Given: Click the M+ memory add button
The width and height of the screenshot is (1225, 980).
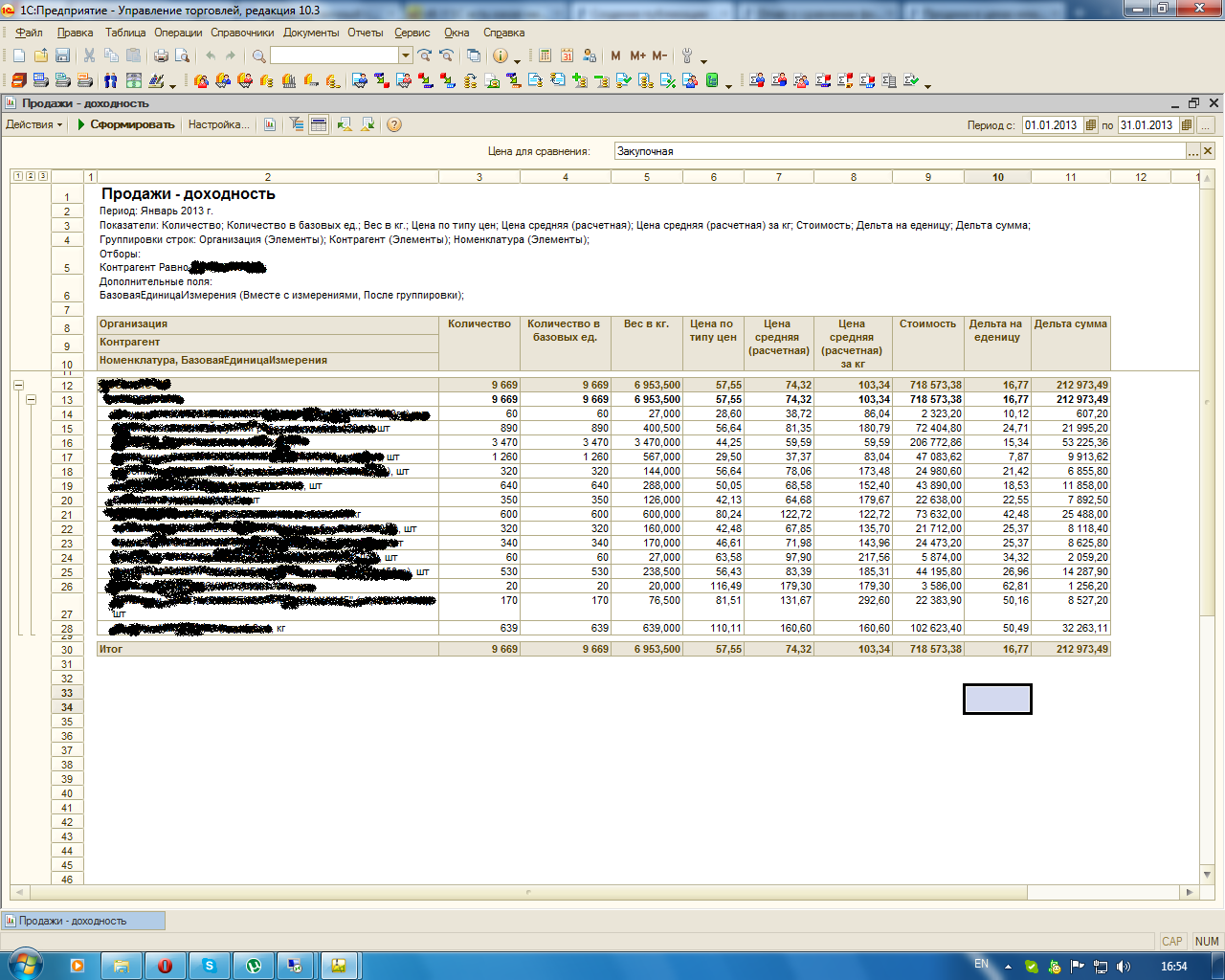Looking at the screenshot, I should (637, 56).
